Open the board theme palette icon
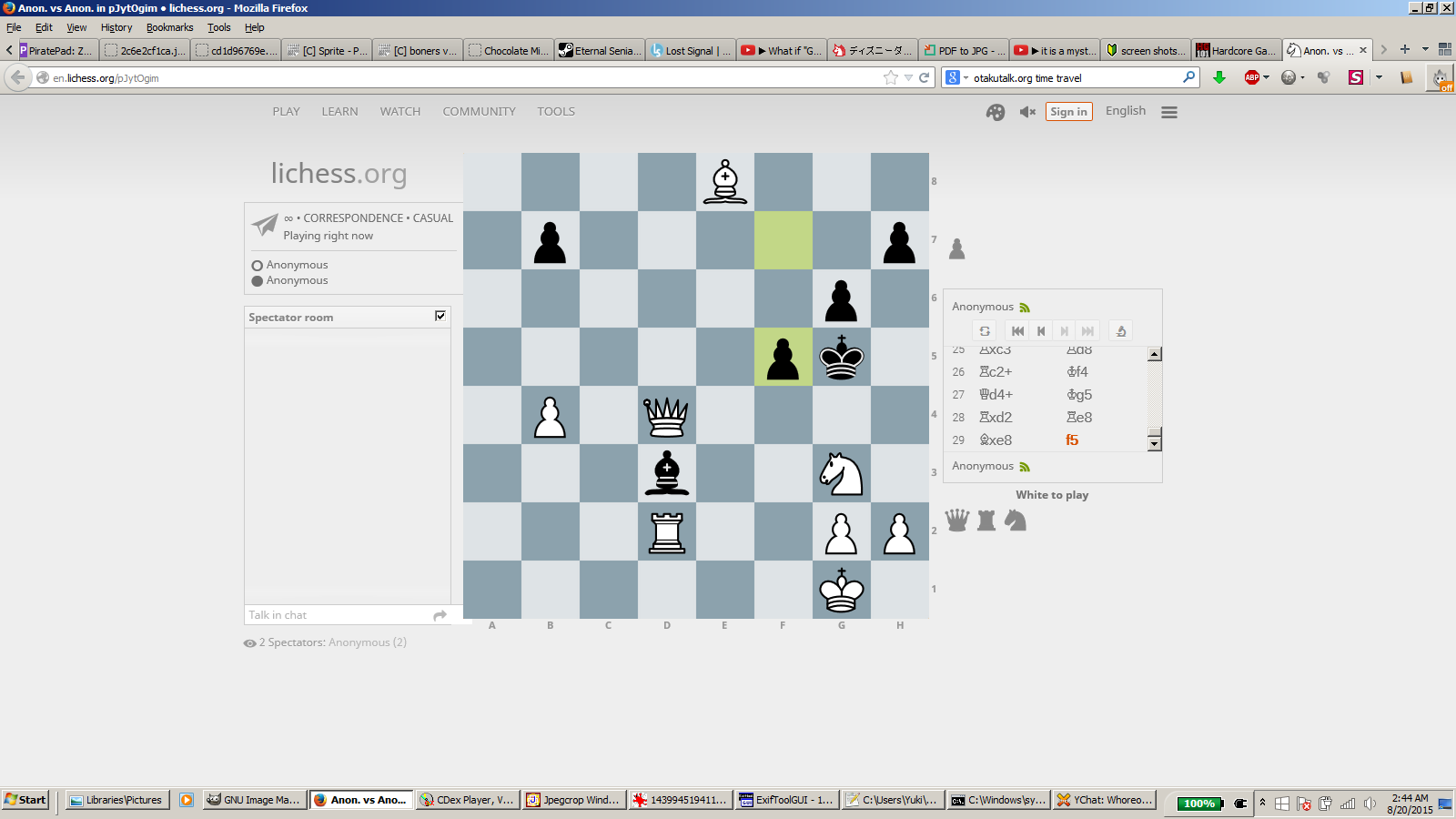The image size is (1456, 819). (996, 112)
